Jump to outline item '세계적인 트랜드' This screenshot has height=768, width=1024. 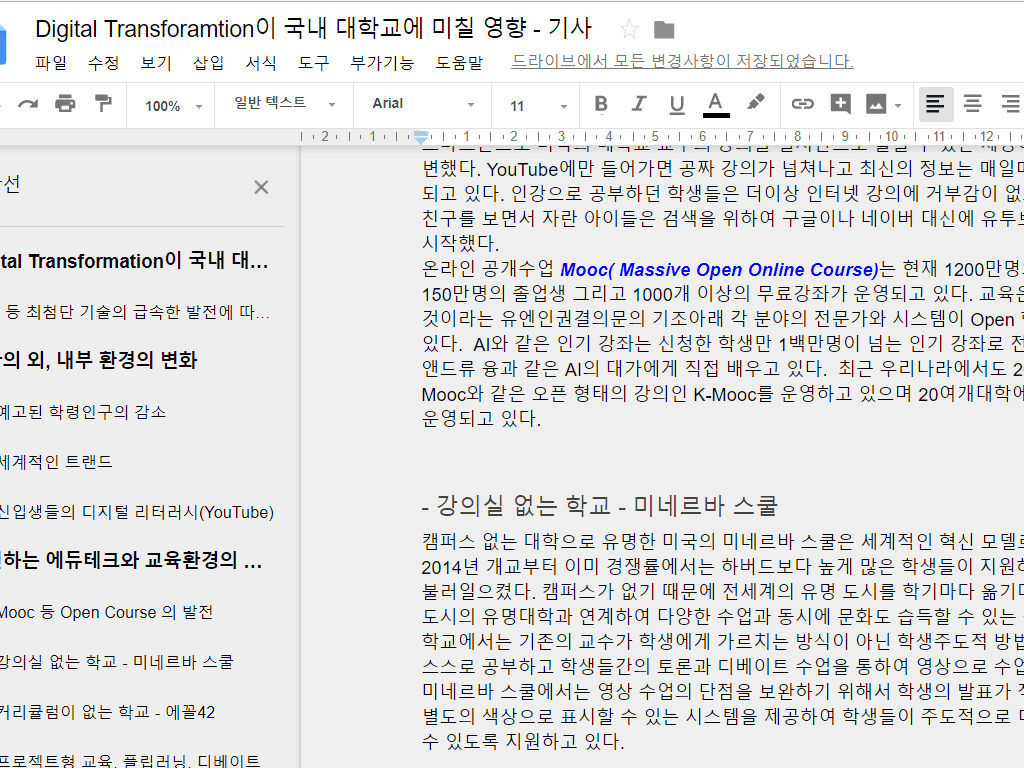[x=56, y=462]
